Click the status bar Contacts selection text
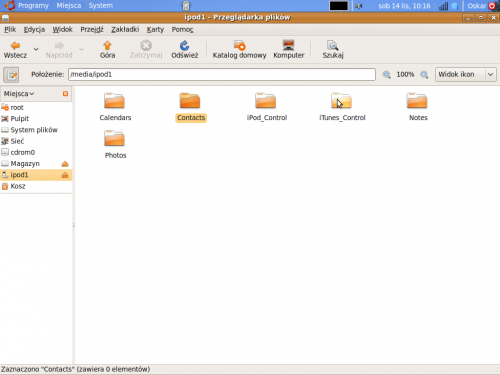The image size is (500, 375). click(x=75, y=369)
